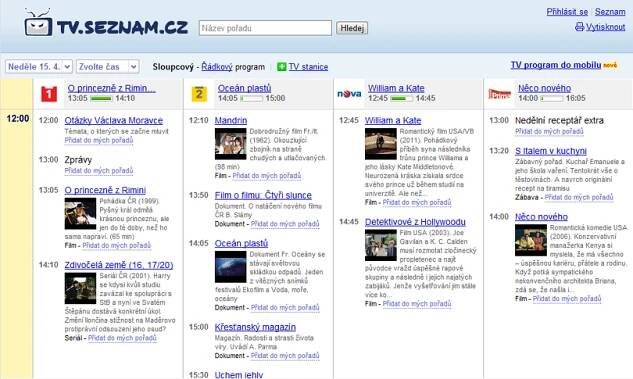Open the ČT1 channel logo

pyautogui.click(x=49, y=94)
